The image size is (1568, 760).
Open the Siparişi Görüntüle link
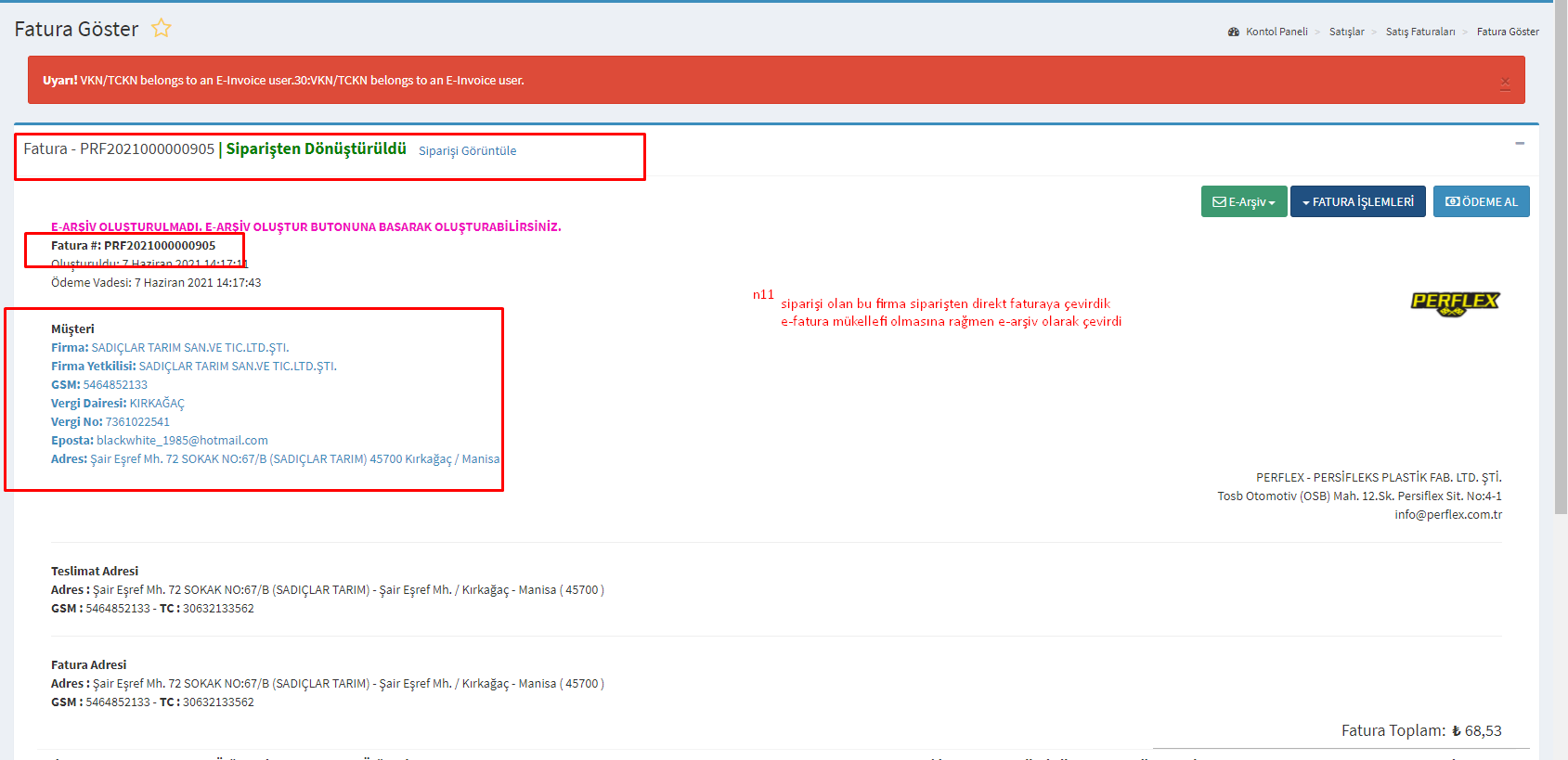coord(467,151)
